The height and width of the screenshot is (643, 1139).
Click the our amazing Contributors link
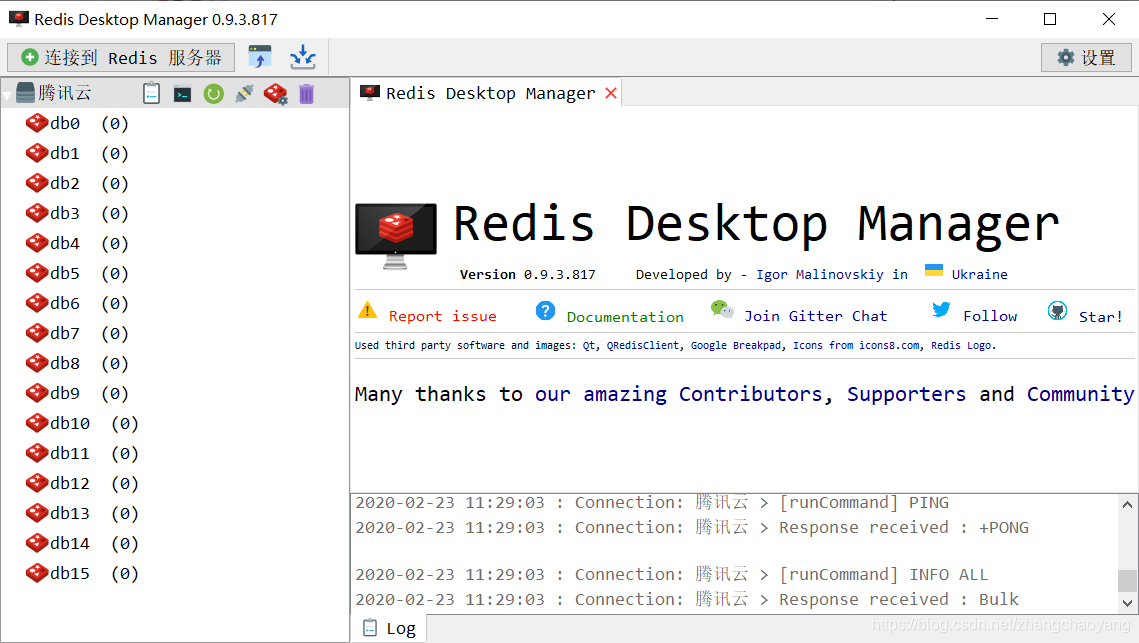[x=678, y=395]
